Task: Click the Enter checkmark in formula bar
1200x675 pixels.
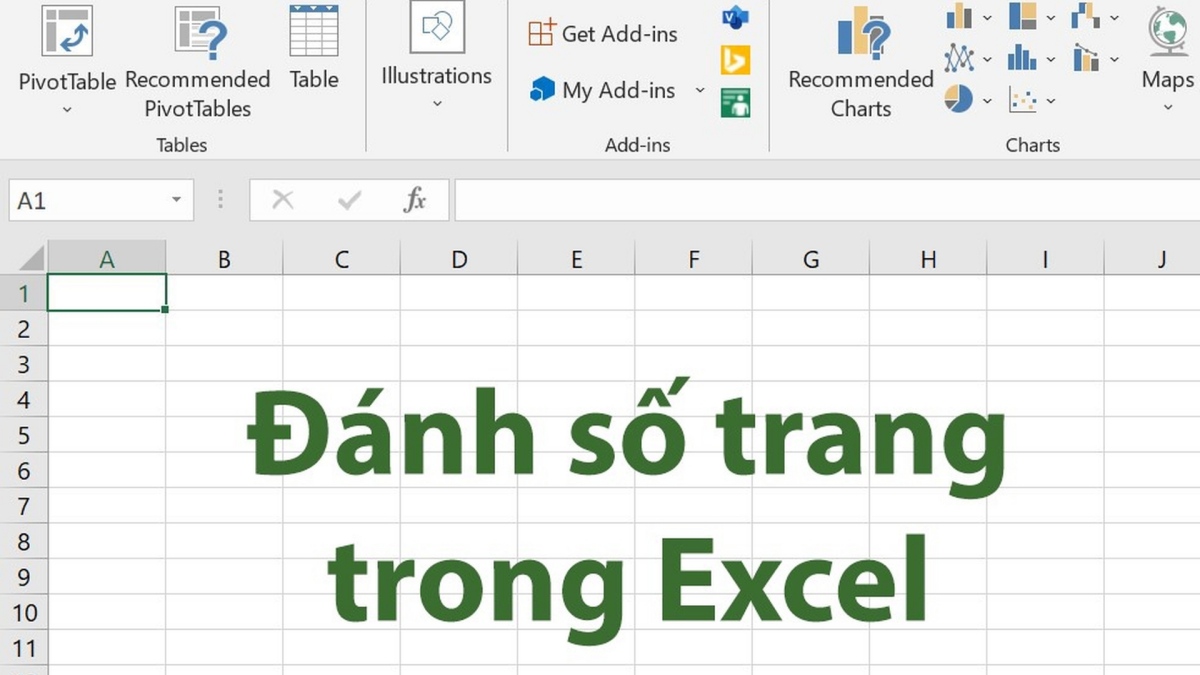Action: (x=349, y=200)
